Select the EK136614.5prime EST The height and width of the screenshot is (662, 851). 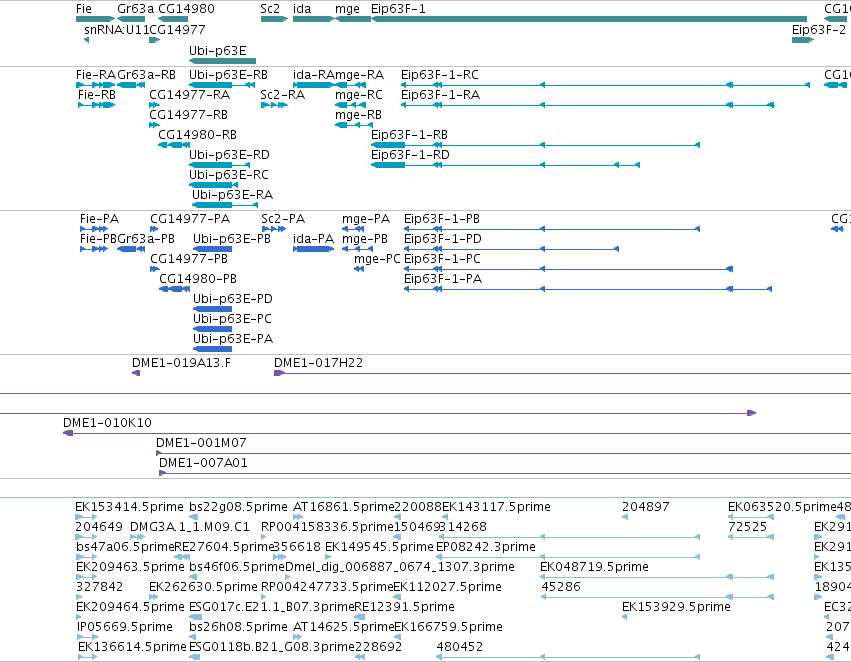click(87, 657)
